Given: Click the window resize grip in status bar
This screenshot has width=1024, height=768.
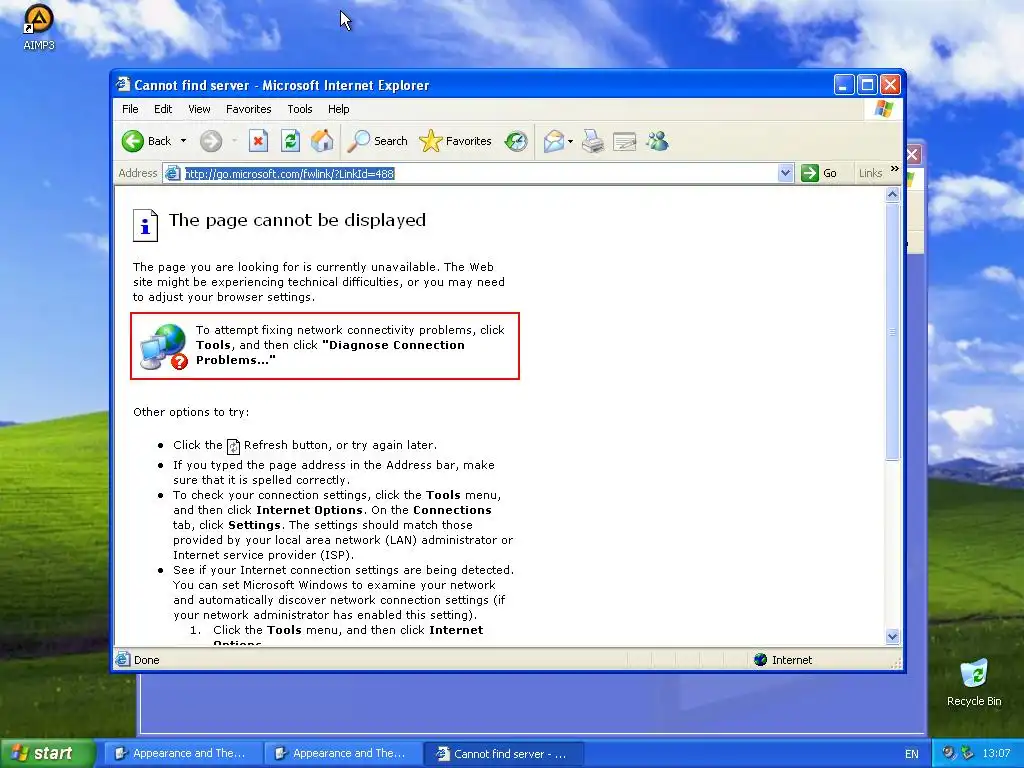Looking at the screenshot, I should [x=896, y=664].
